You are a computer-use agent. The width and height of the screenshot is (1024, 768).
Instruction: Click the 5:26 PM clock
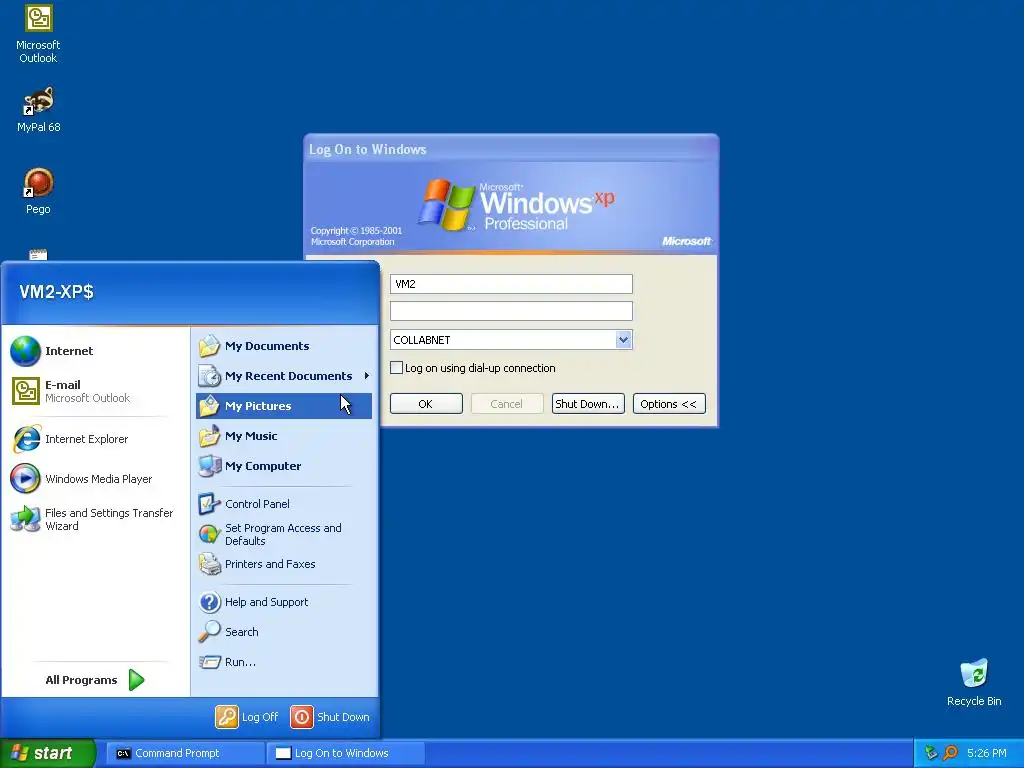click(986, 753)
